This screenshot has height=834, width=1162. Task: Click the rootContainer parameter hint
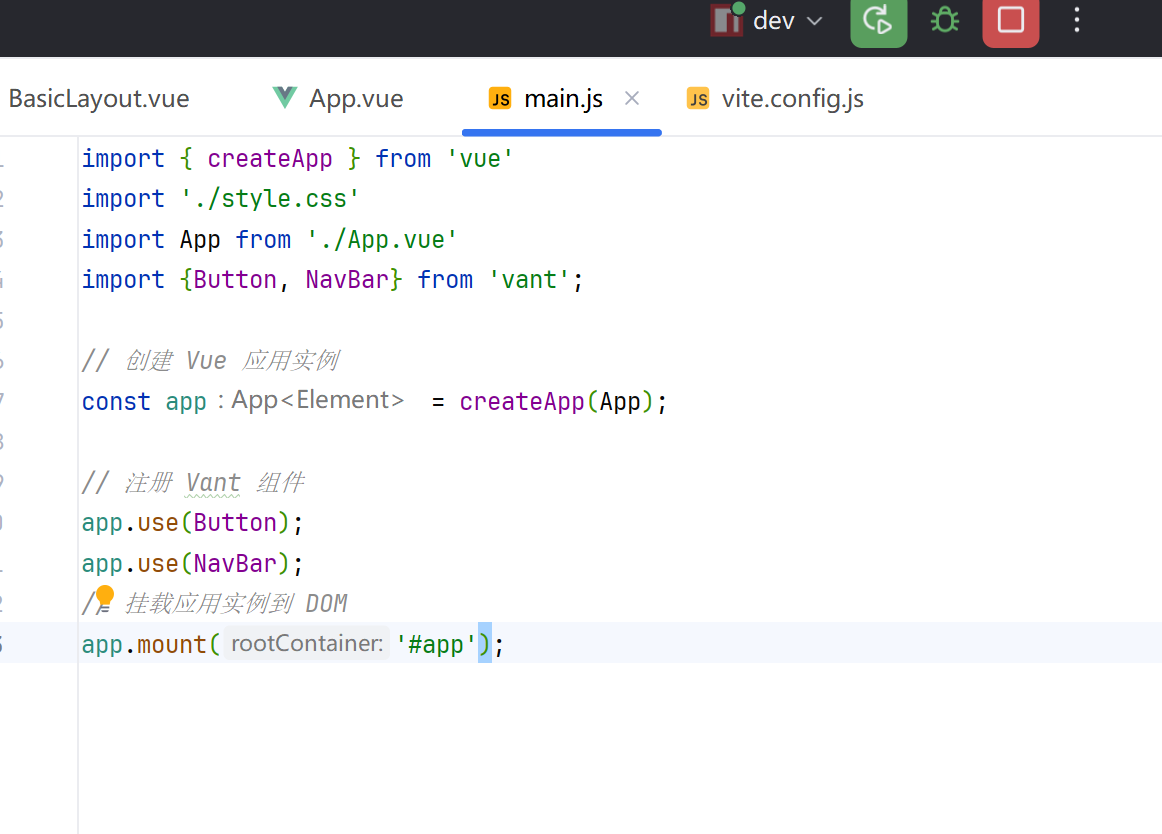[x=307, y=644]
